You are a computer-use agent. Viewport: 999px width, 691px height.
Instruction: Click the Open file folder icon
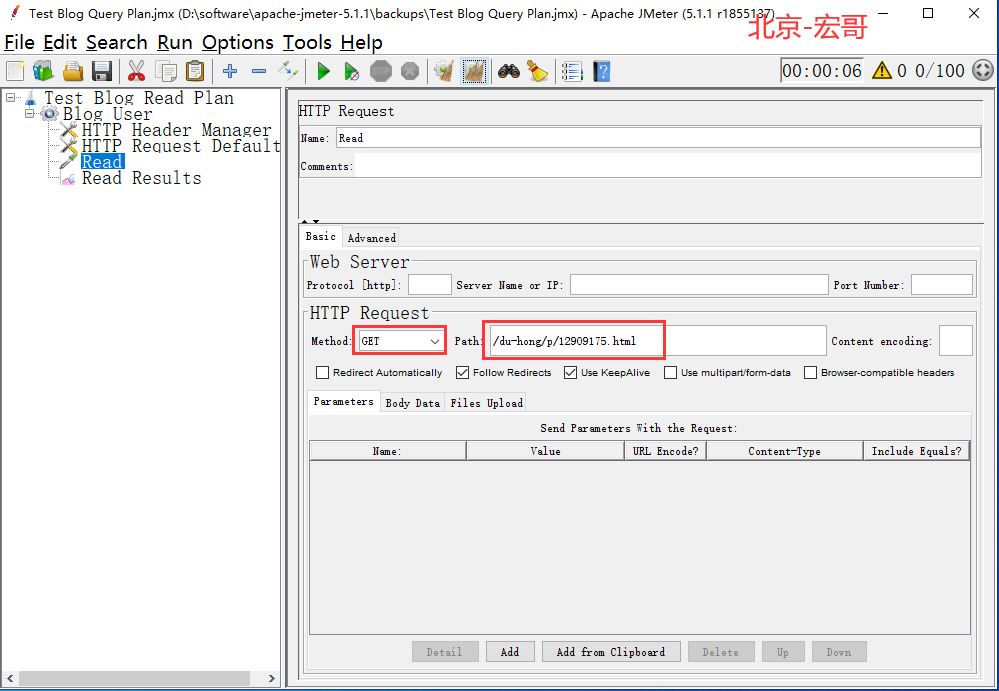tap(73, 71)
